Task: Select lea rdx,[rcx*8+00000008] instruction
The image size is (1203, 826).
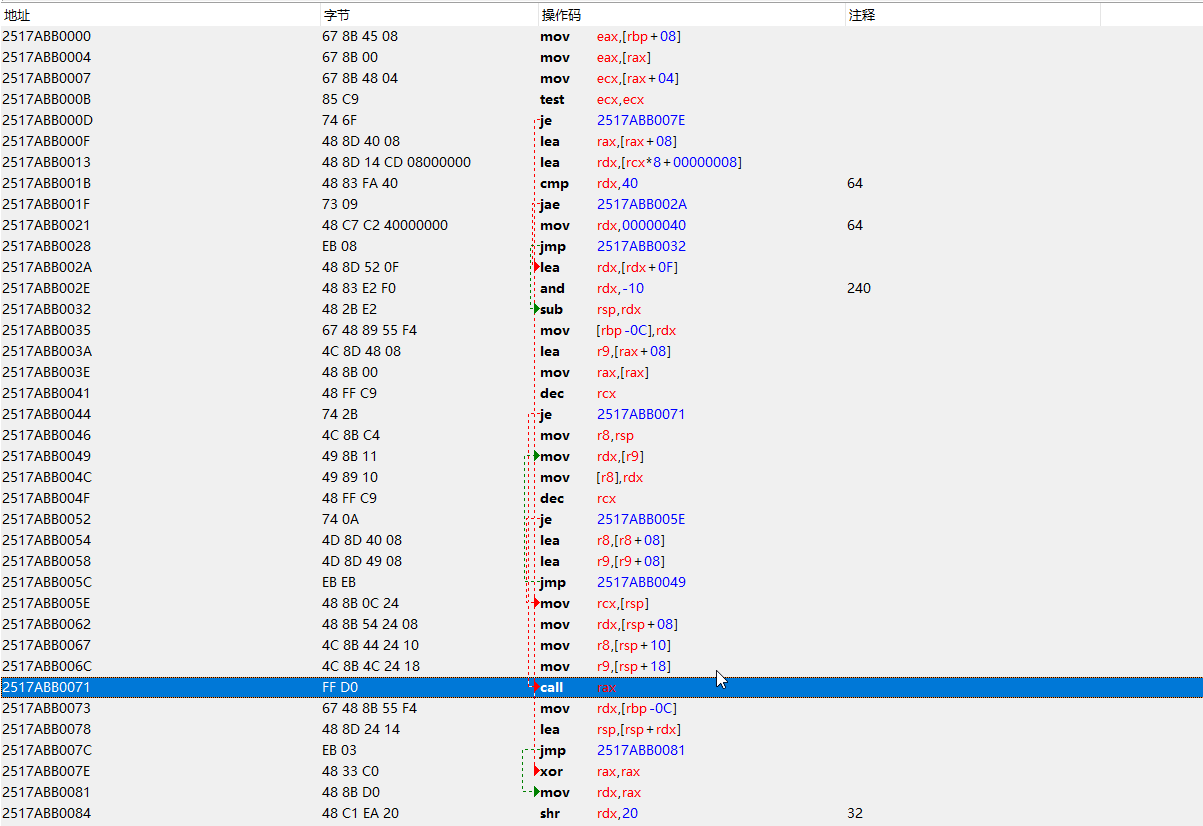Action: 641,162
